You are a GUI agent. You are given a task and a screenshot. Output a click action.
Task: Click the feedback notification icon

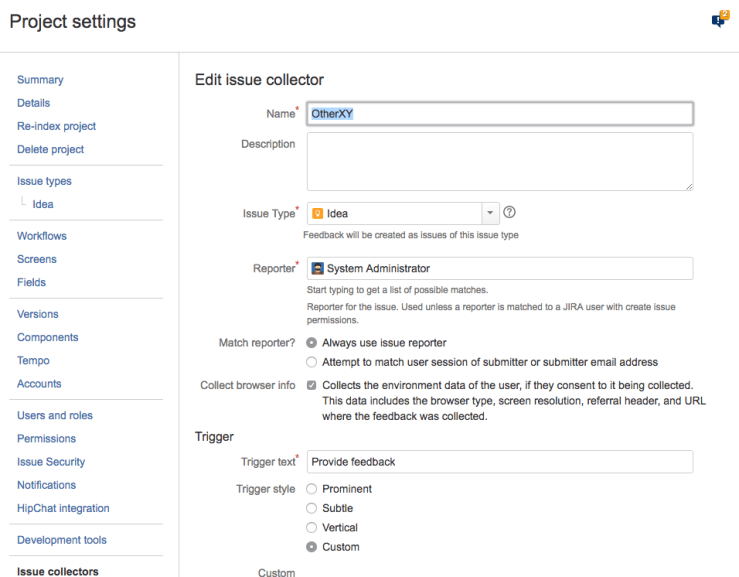click(718, 19)
